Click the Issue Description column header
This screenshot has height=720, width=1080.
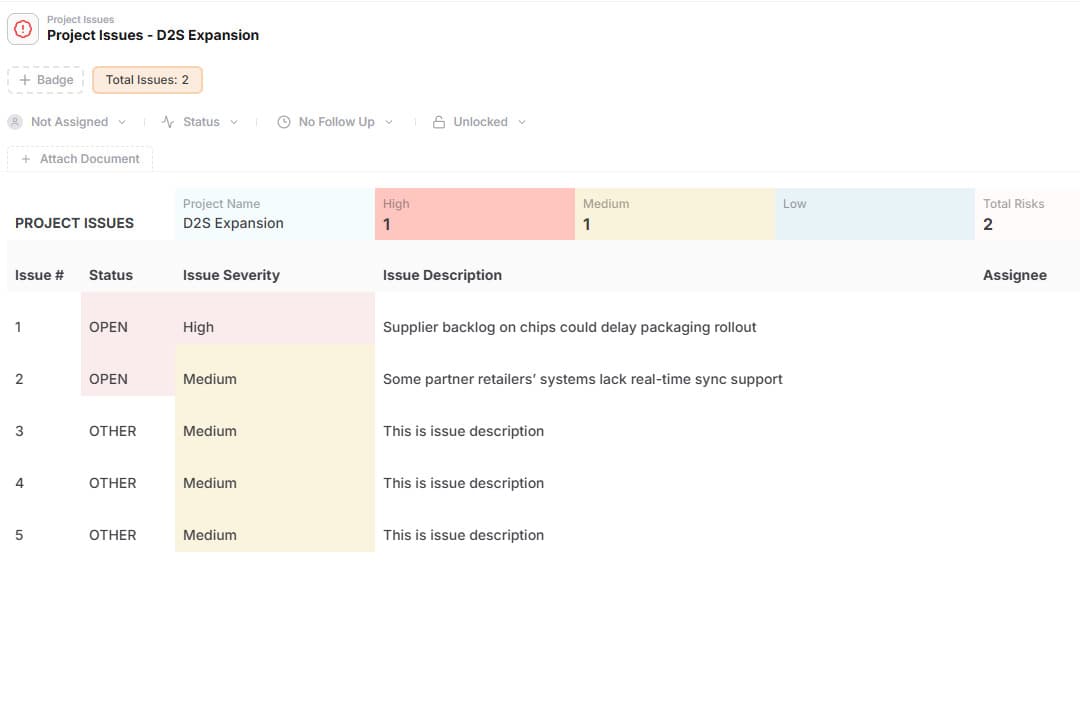442,275
